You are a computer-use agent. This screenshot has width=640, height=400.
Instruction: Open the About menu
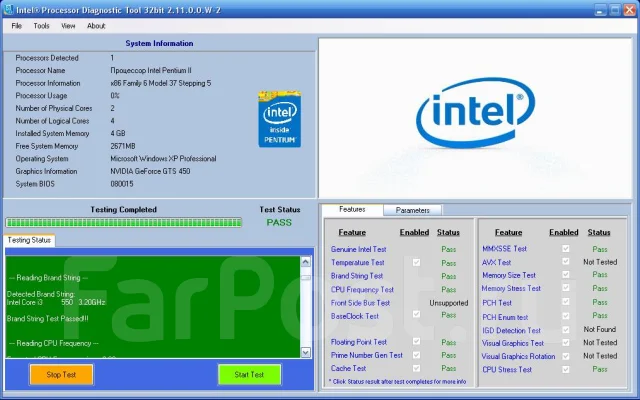[x=96, y=26]
